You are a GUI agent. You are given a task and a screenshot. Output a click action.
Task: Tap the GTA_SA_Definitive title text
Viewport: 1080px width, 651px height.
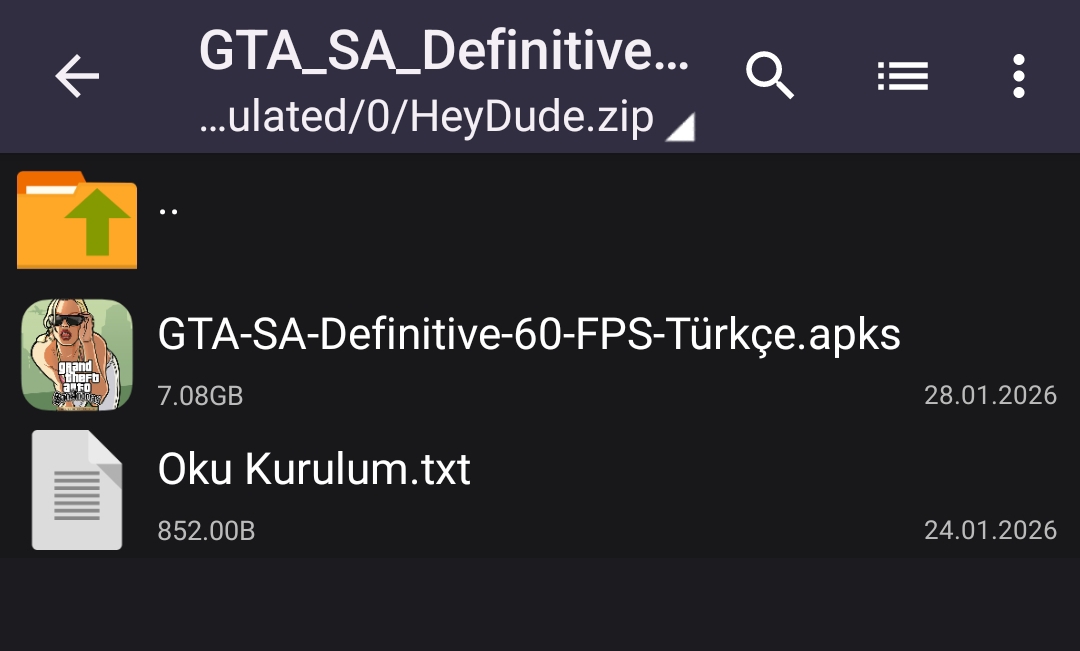click(444, 50)
